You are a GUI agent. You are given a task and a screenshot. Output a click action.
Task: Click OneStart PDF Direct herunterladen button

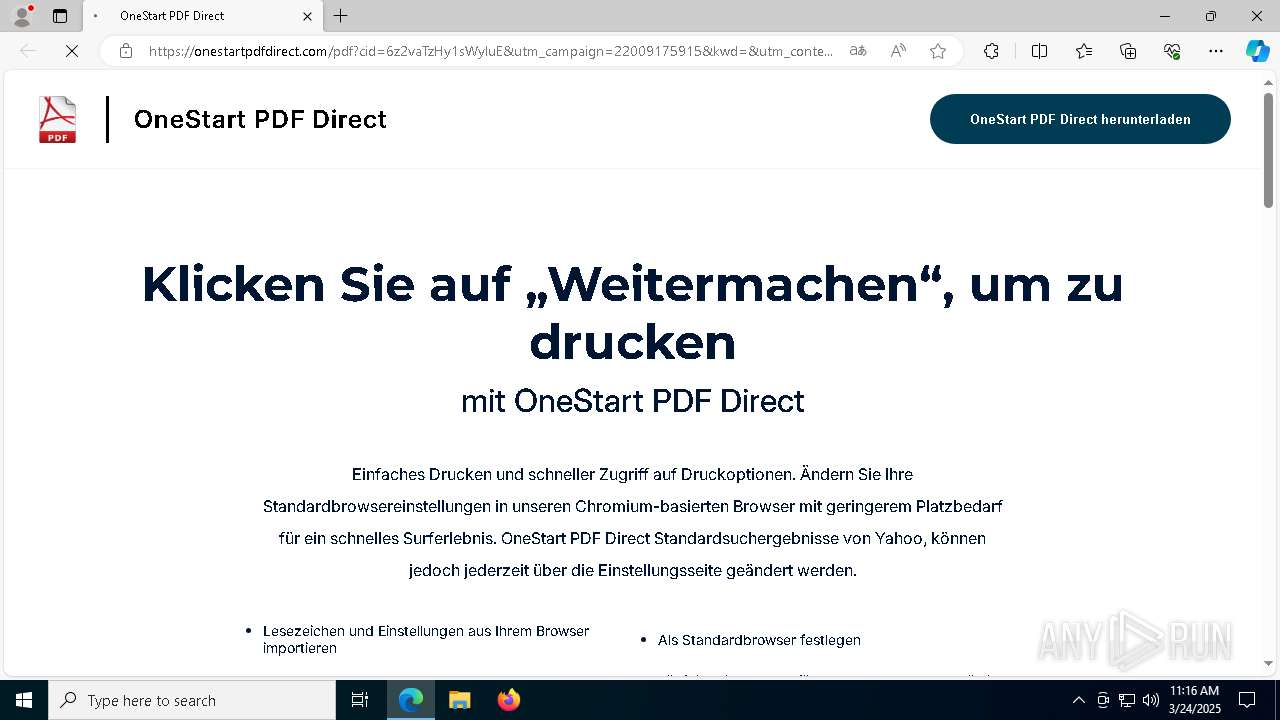1080,119
